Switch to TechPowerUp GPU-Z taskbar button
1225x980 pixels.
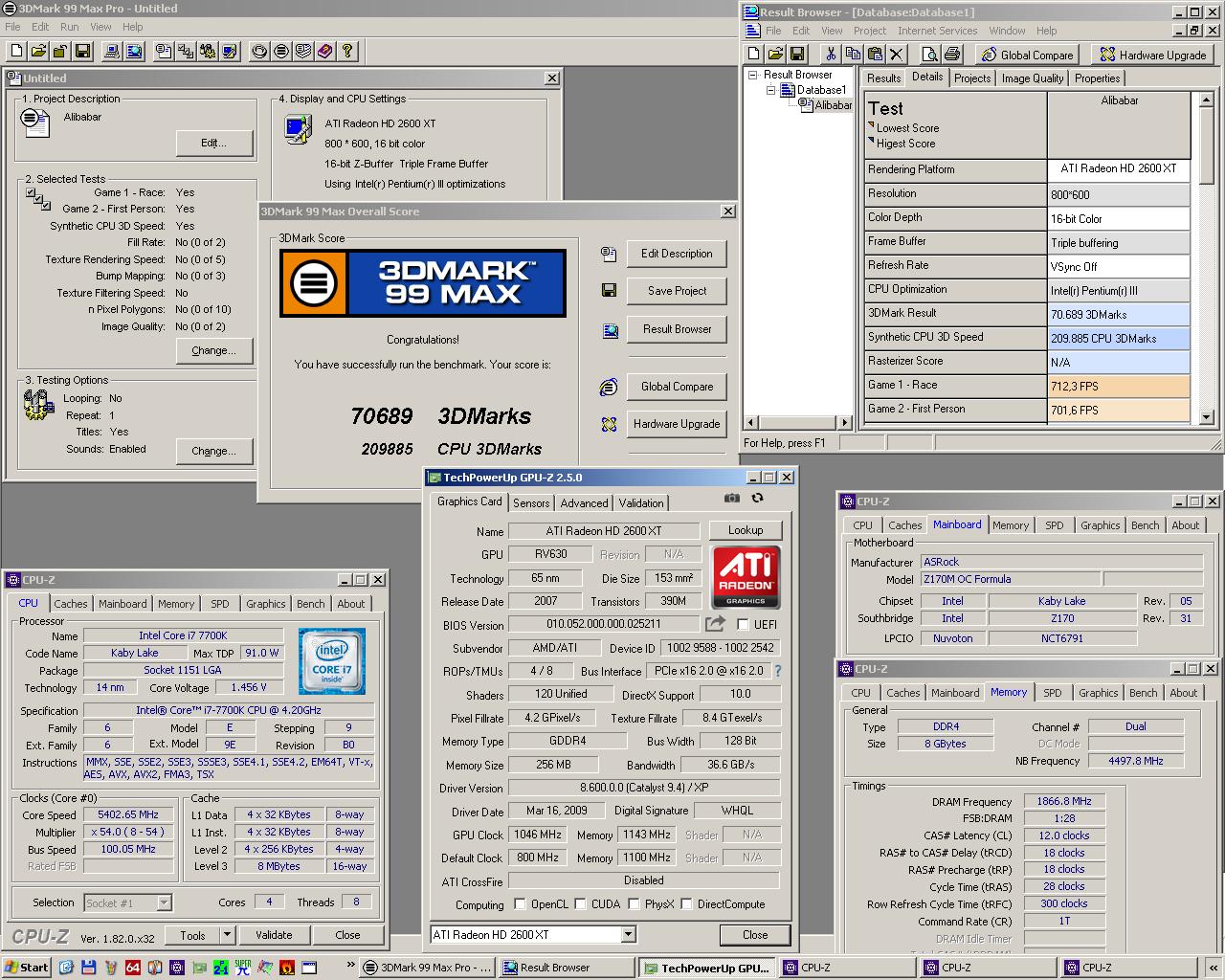706,968
